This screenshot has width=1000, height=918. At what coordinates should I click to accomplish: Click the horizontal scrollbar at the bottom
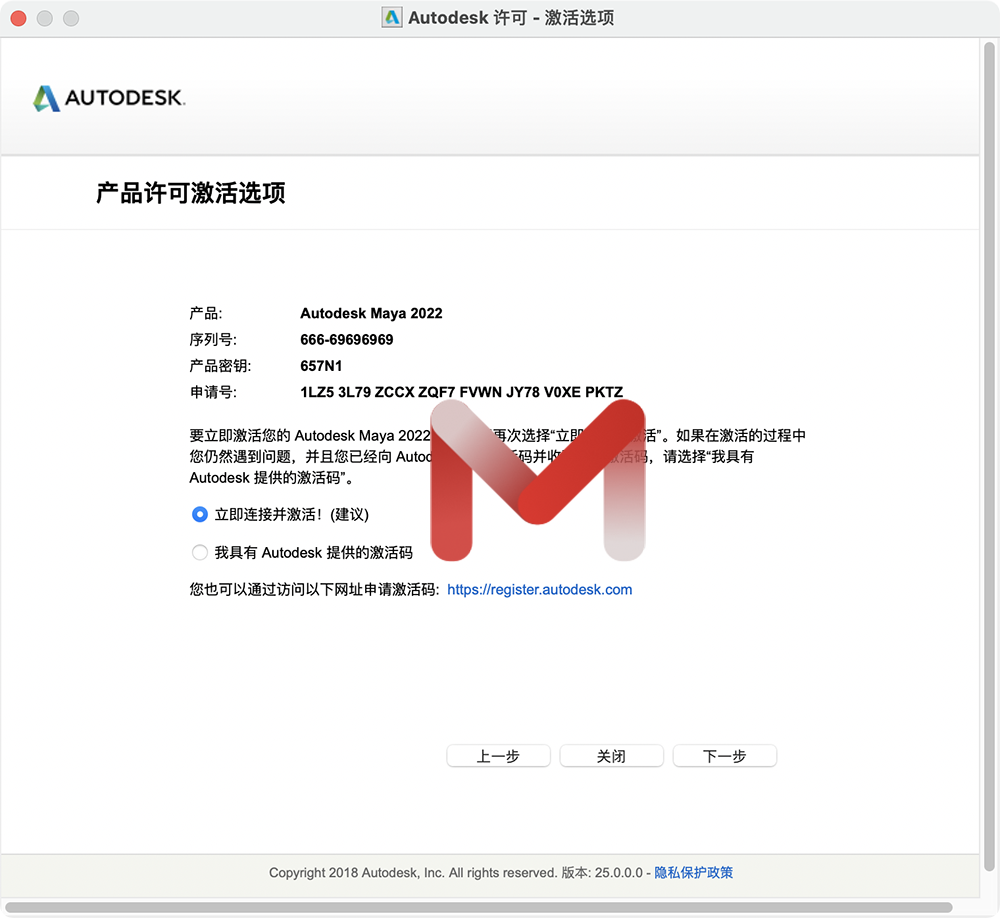click(x=478, y=907)
